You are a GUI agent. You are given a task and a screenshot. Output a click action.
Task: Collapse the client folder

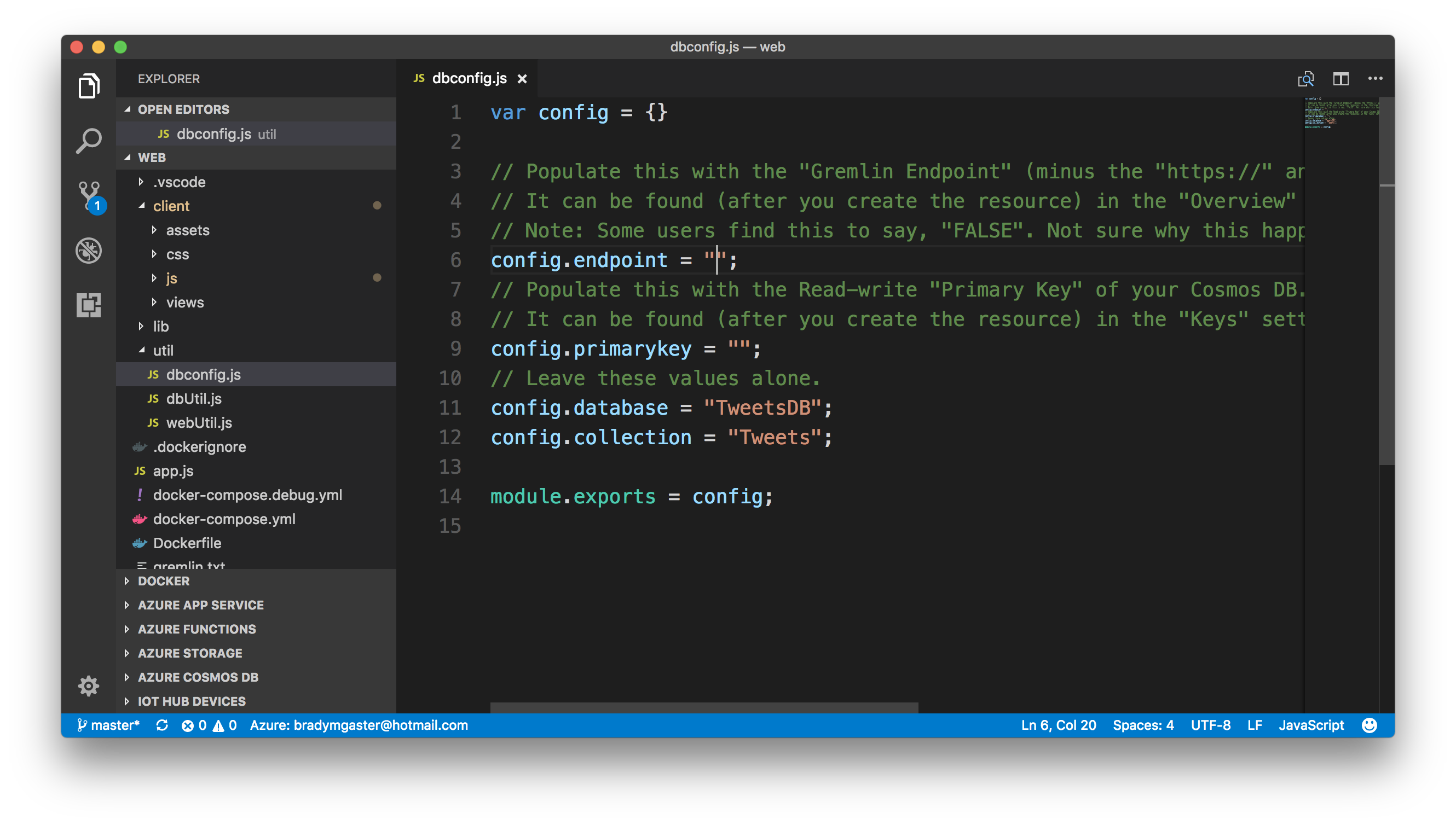[171, 206]
